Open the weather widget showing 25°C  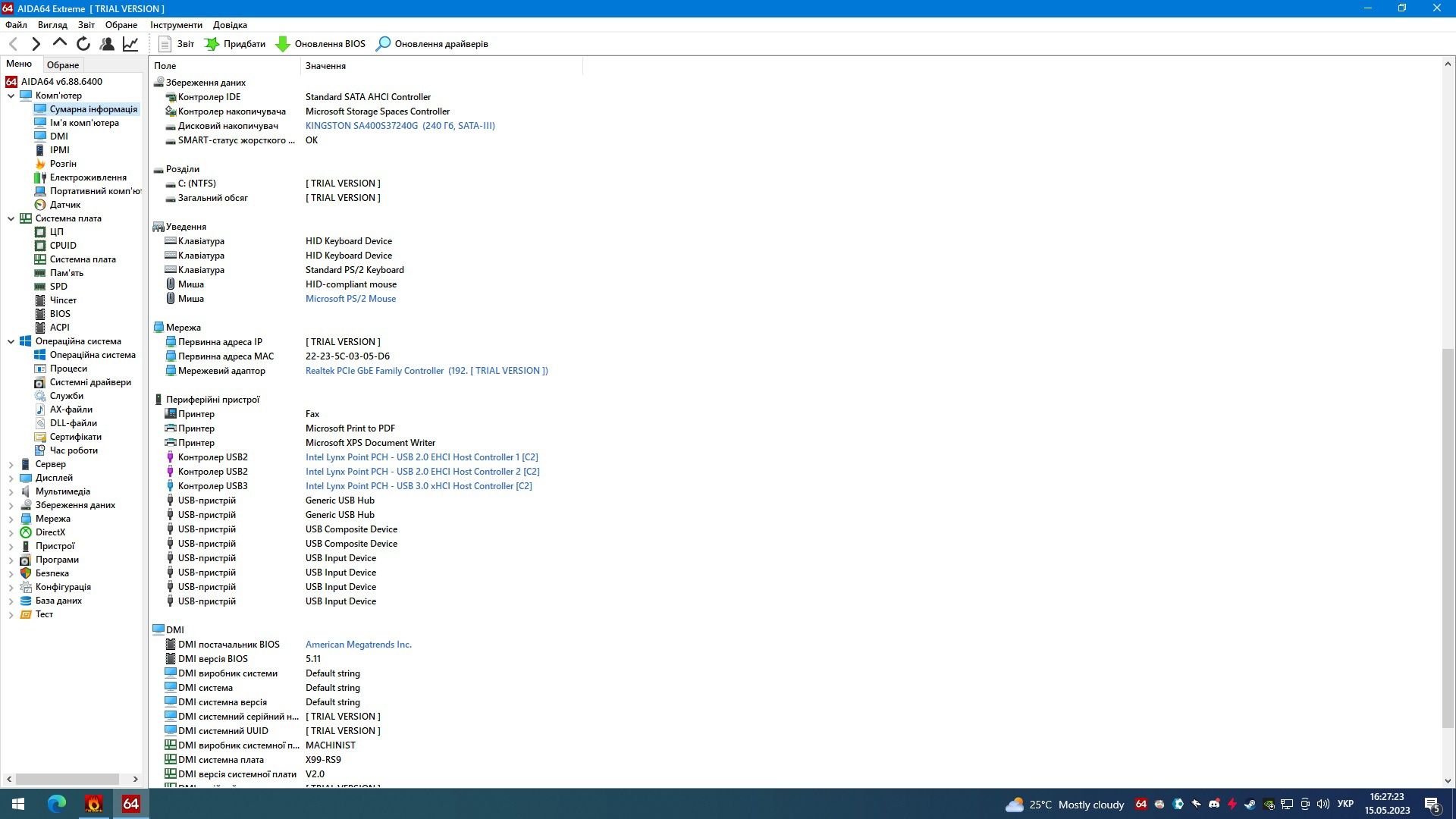click(x=1064, y=805)
